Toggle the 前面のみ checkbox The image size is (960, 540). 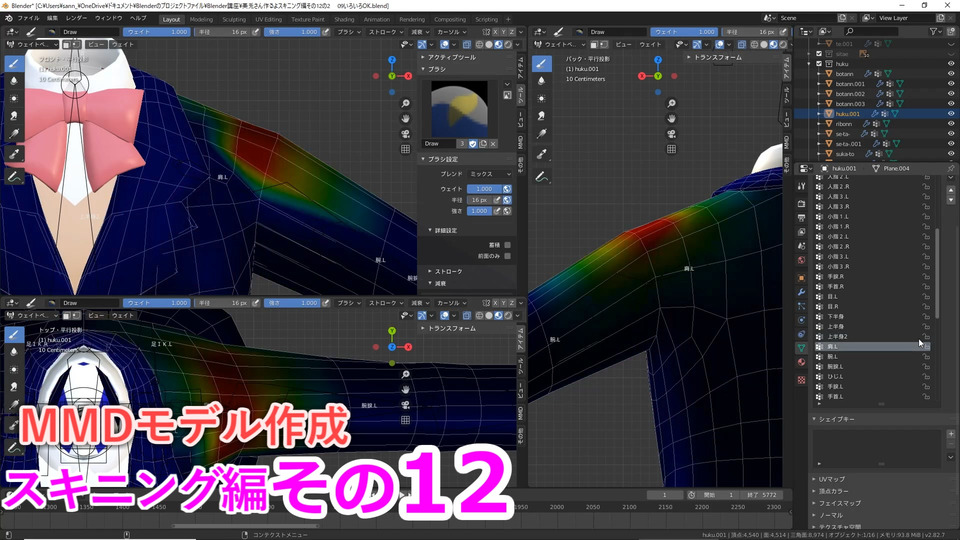[x=507, y=256]
